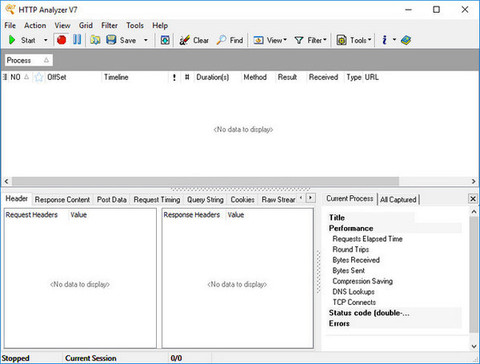Viewport: 480px width, 364px height.
Task: Click the Duration(s) column header
Action: [212, 77]
